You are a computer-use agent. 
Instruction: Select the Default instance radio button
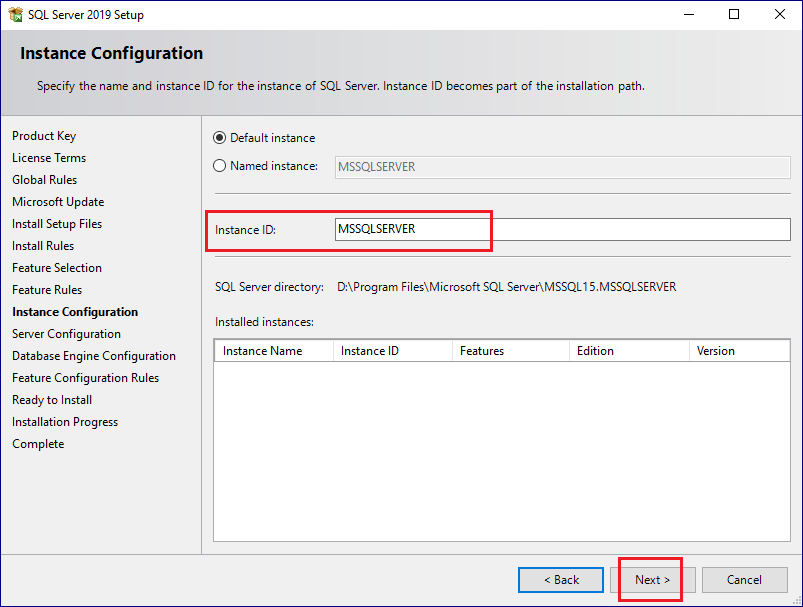point(219,138)
